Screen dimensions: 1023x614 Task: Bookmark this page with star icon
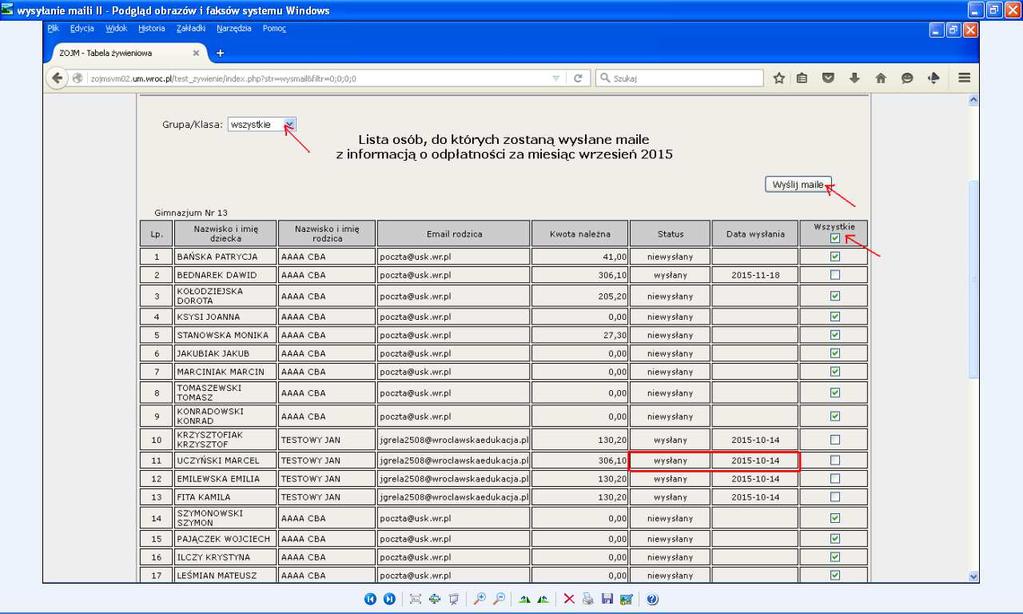click(x=778, y=78)
